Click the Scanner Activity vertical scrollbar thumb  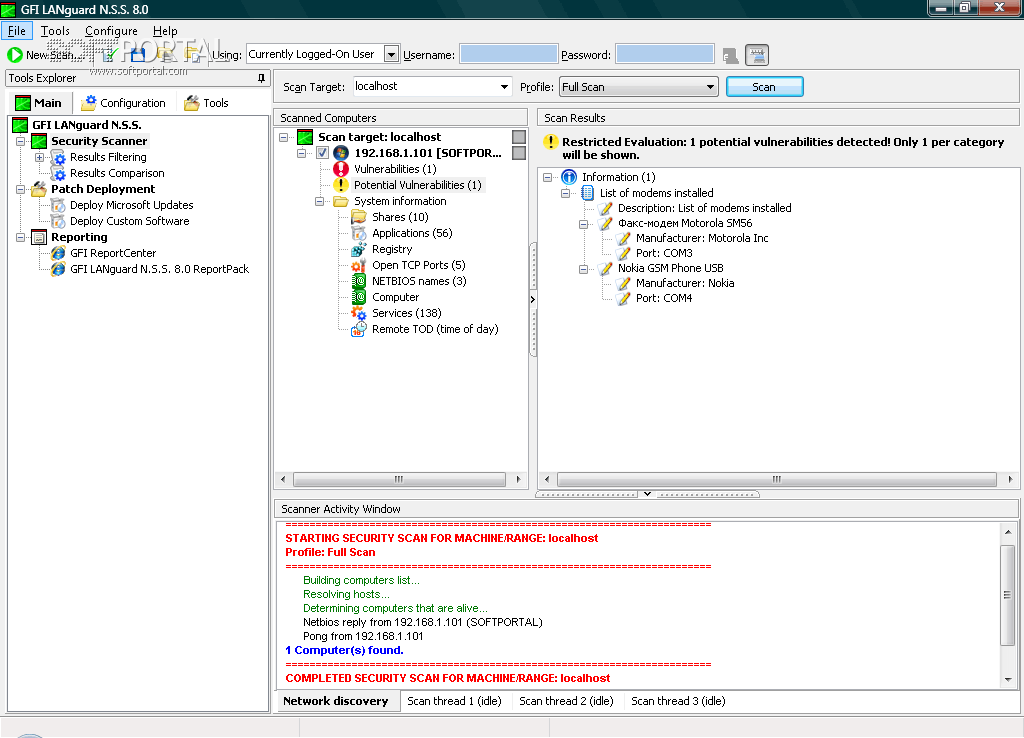[1007, 595]
